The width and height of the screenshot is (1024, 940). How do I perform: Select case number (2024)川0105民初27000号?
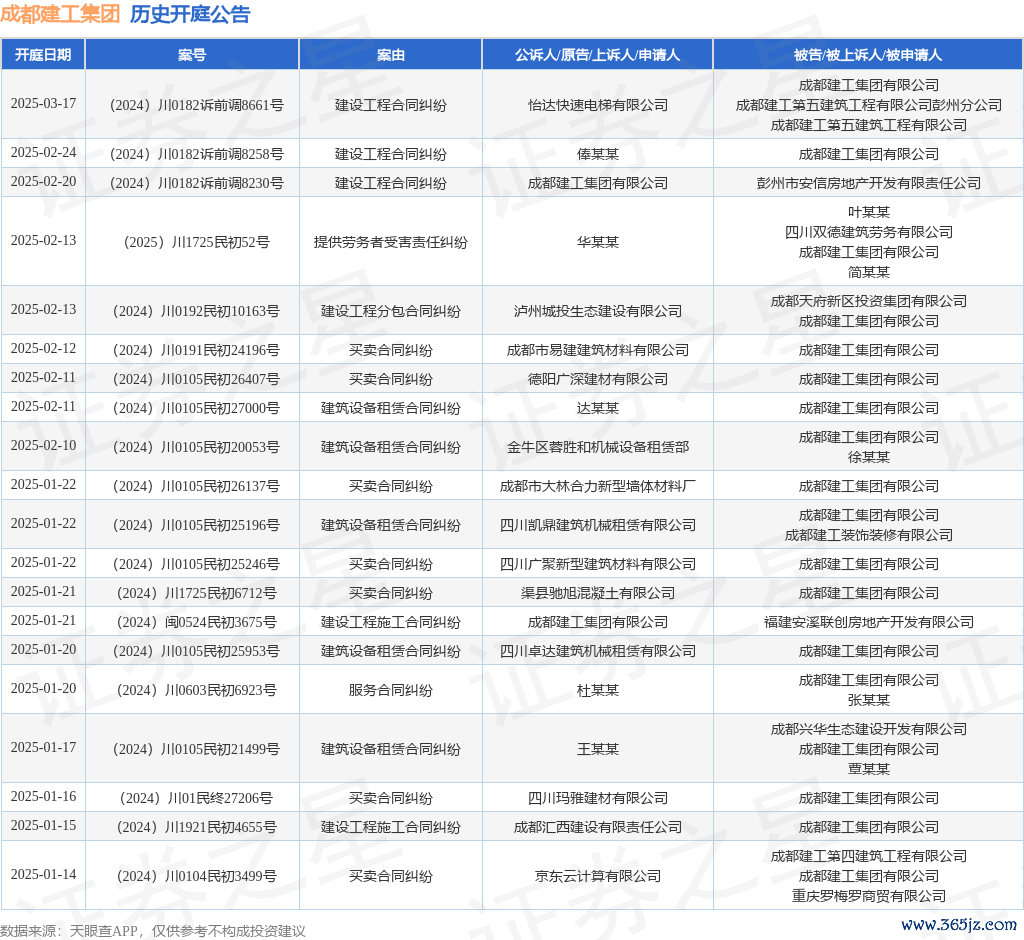[196, 408]
